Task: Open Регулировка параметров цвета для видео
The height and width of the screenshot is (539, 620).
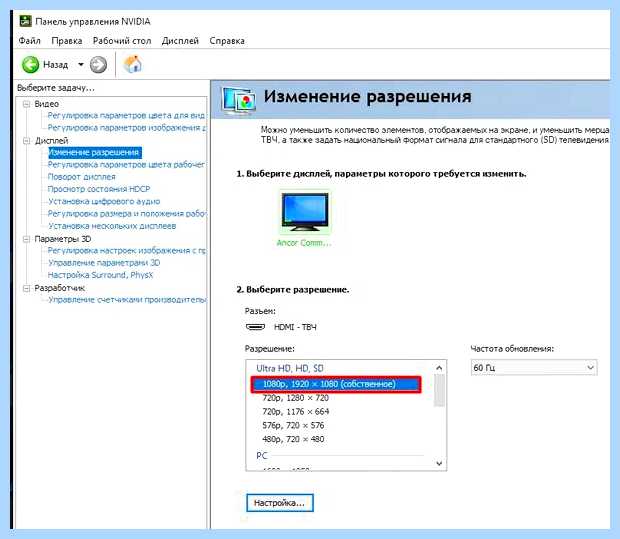Action: coord(126,115)
